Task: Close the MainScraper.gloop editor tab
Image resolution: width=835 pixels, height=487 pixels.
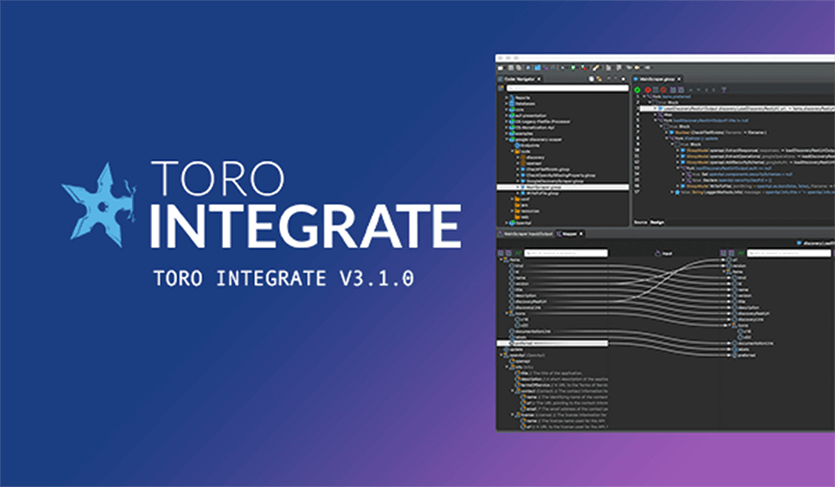Action: [x=679, y=79]
